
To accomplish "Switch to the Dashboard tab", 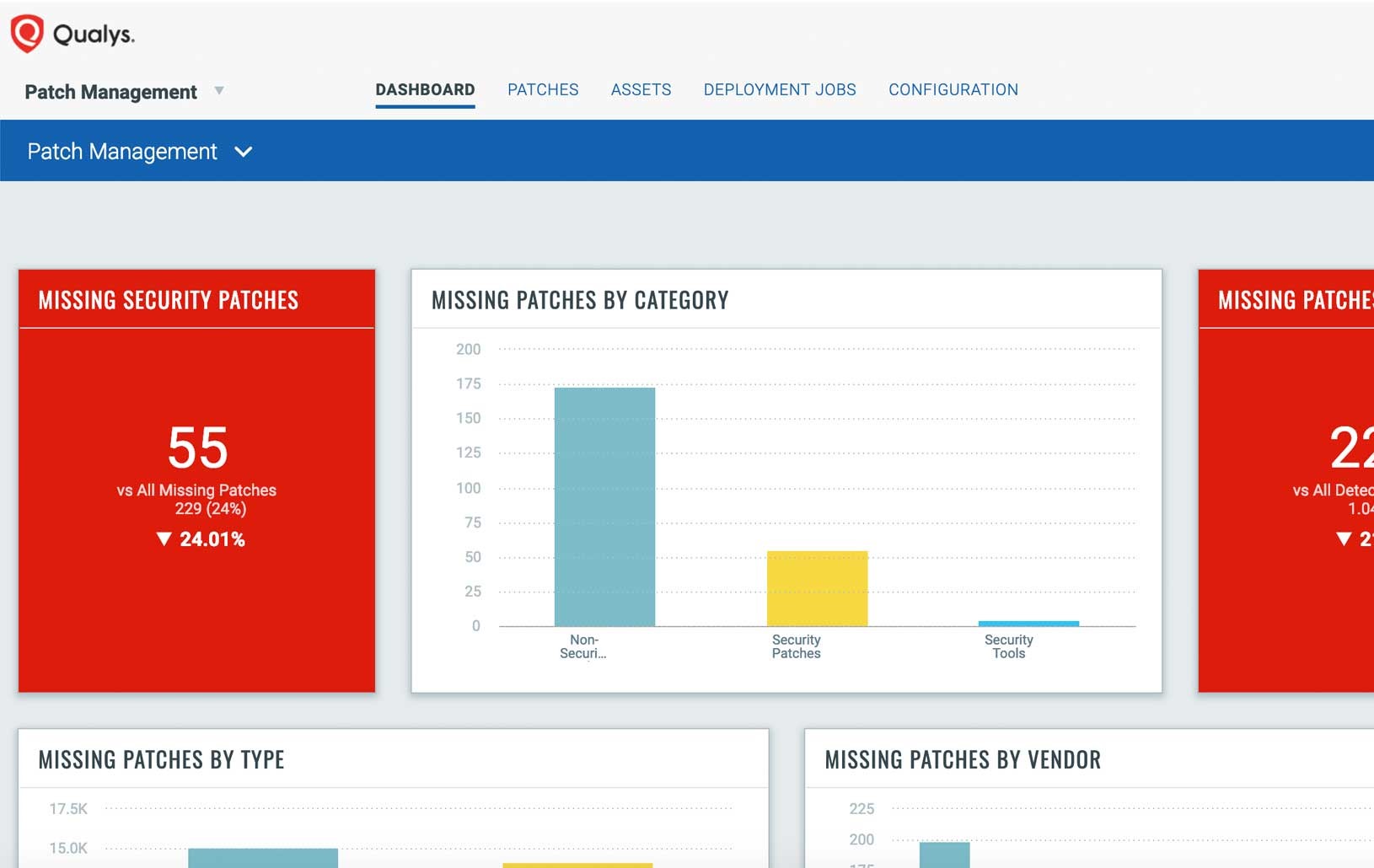I will click(425, 89).
